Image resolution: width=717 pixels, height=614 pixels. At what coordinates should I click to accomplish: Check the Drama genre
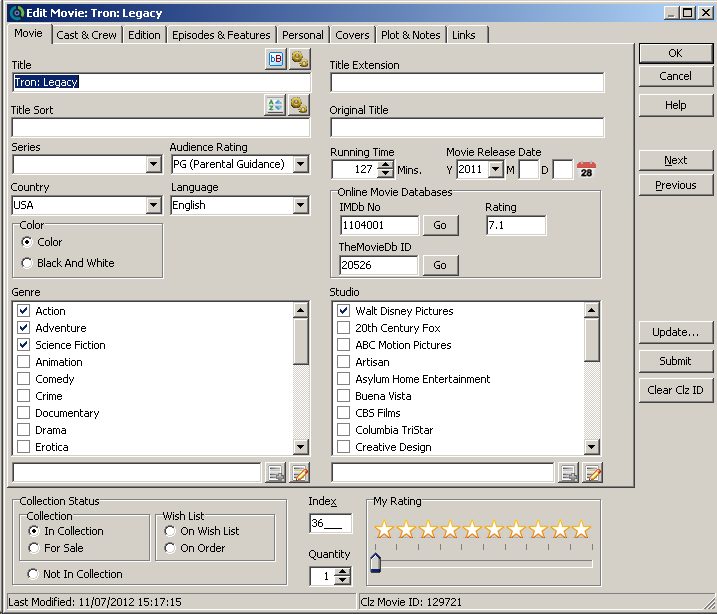tap(23, 430)
